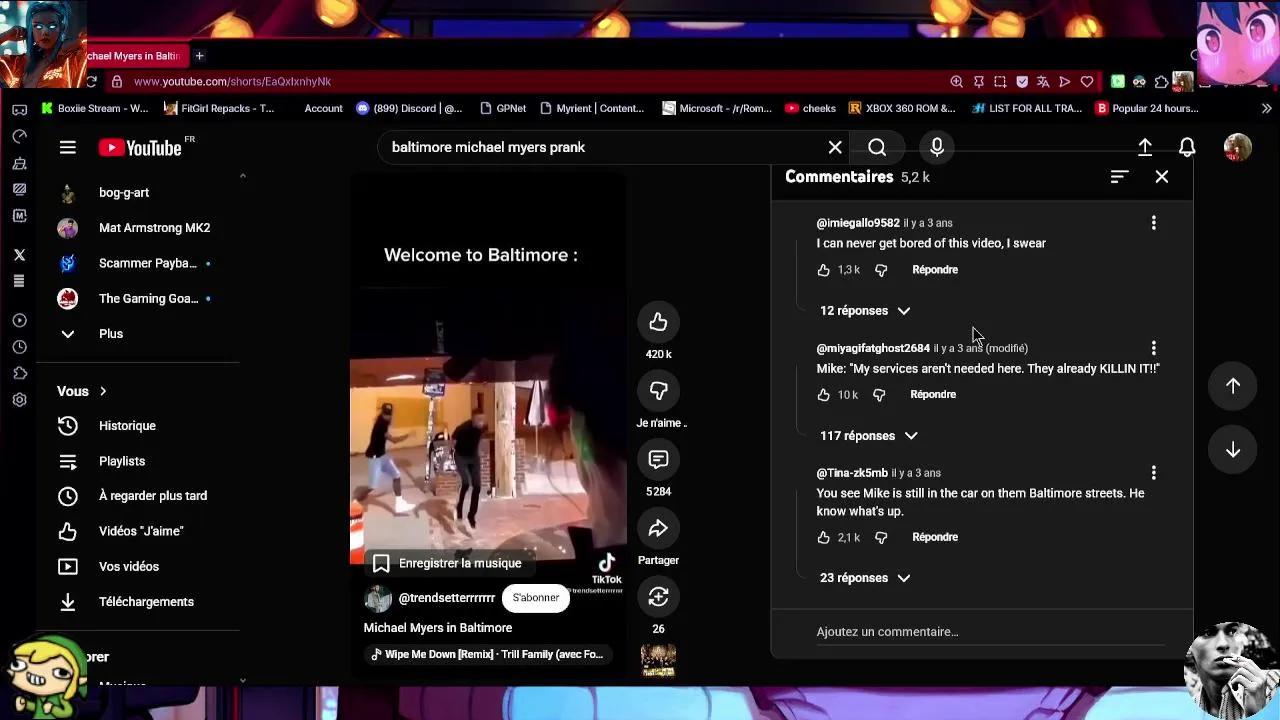Viewport: 1280px width, 720px height.
Task: Open the three-dot menu on @Tina-zk5mb's comment
Action: pos(1153,473)
